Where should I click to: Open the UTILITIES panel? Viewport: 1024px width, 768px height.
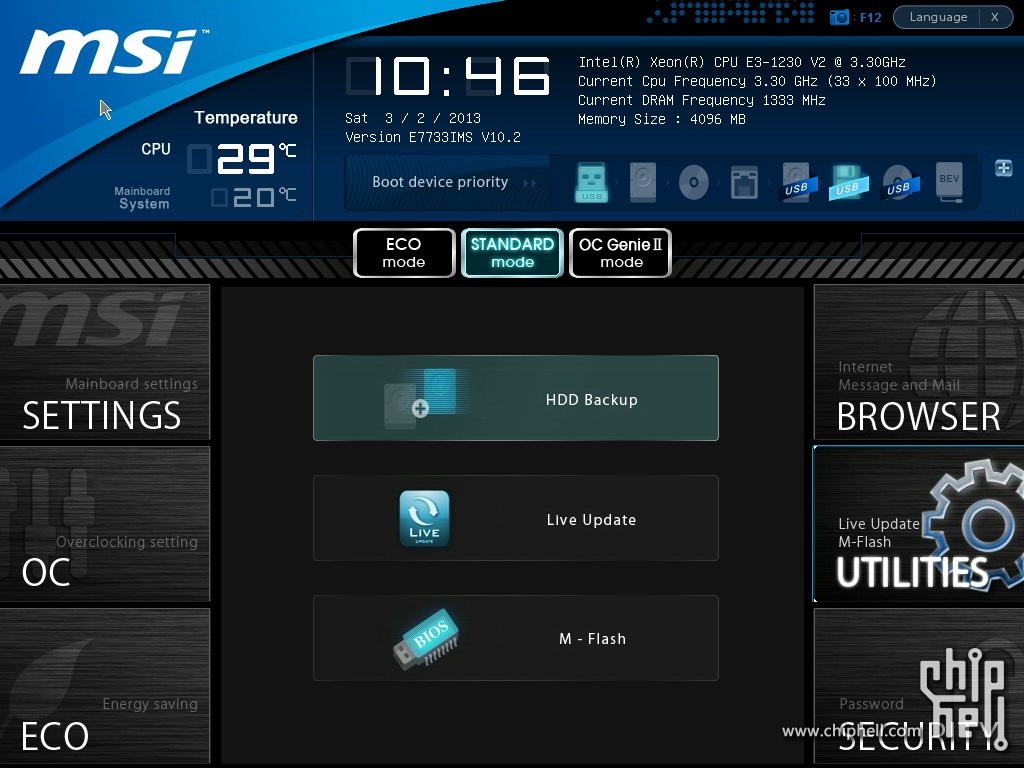tap(919, 524)
